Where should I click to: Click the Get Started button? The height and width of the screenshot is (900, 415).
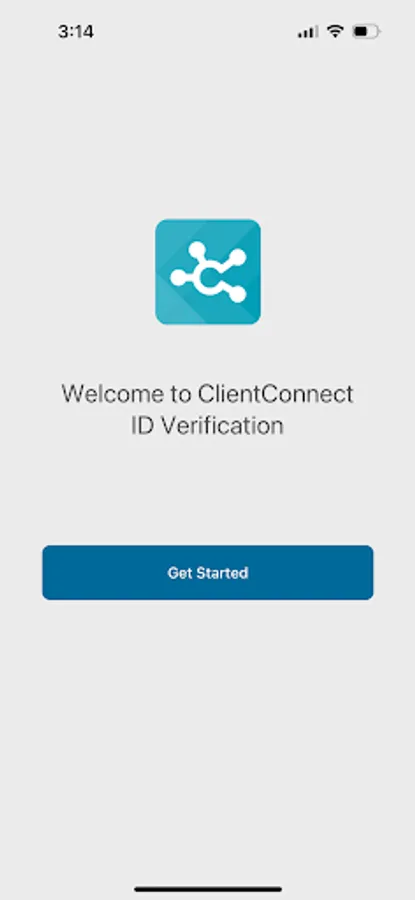[208, 573]
